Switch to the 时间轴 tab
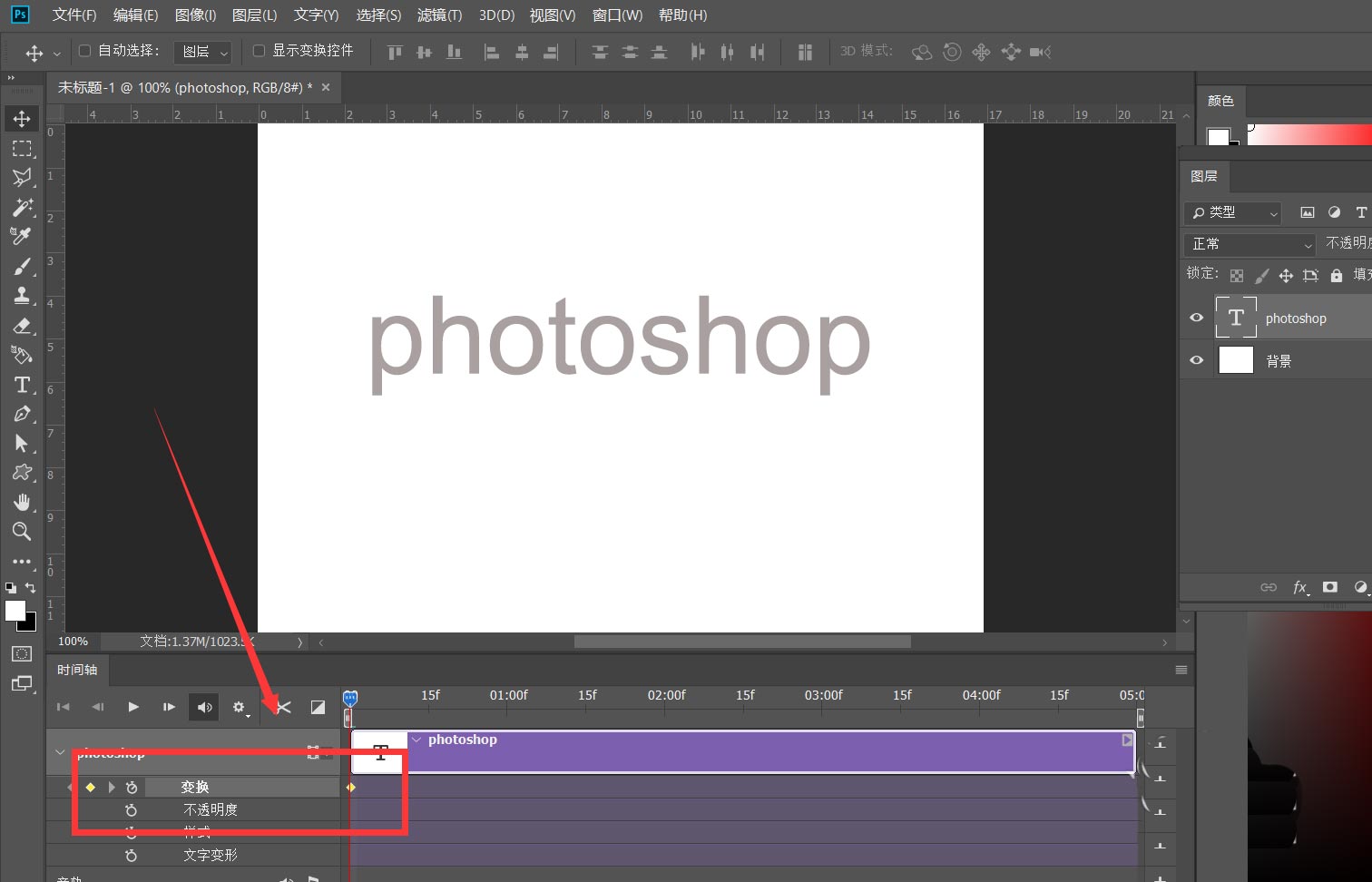 tap(77, 670)
